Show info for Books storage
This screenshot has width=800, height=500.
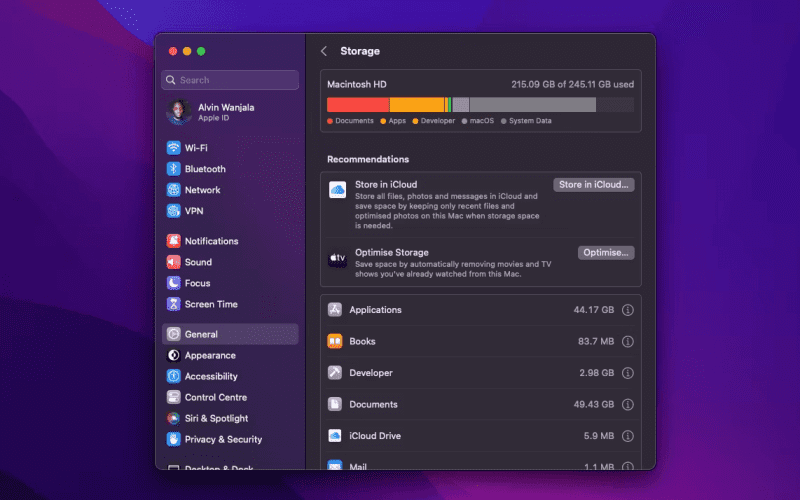pyautogui.click(x=628, y=341)
